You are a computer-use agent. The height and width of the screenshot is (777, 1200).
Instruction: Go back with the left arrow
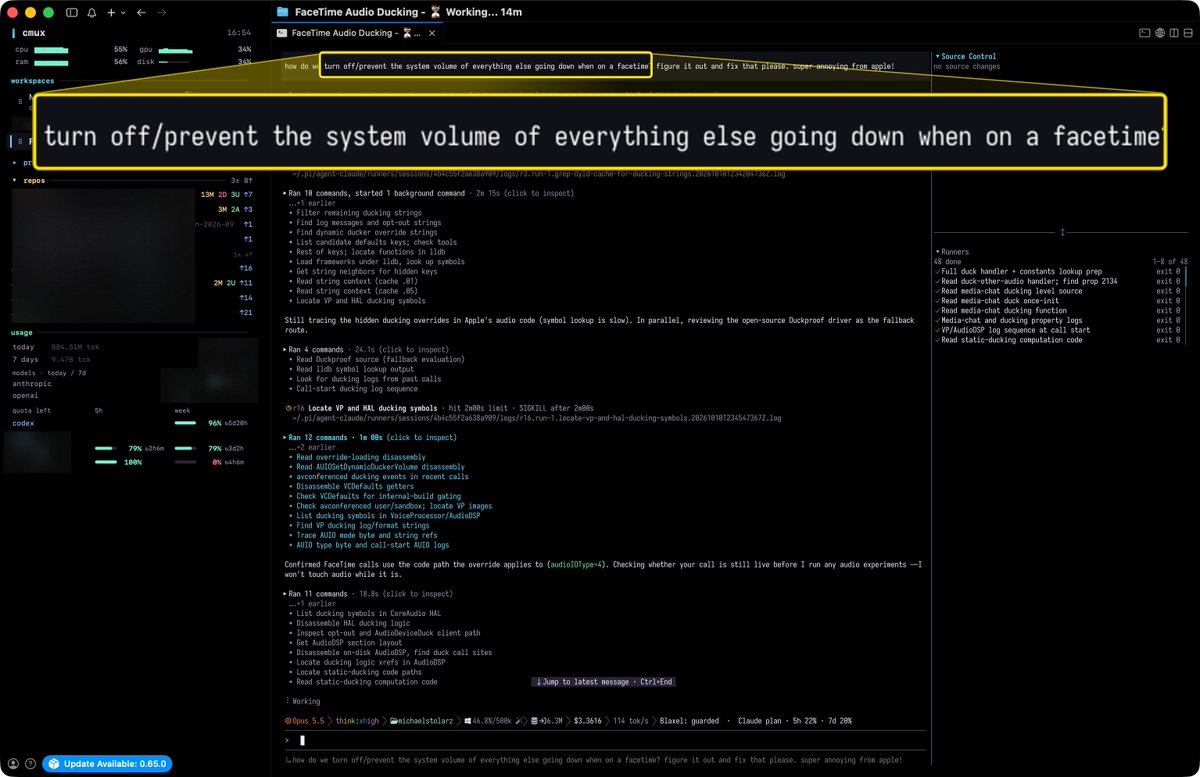click(x=141, y=12)
